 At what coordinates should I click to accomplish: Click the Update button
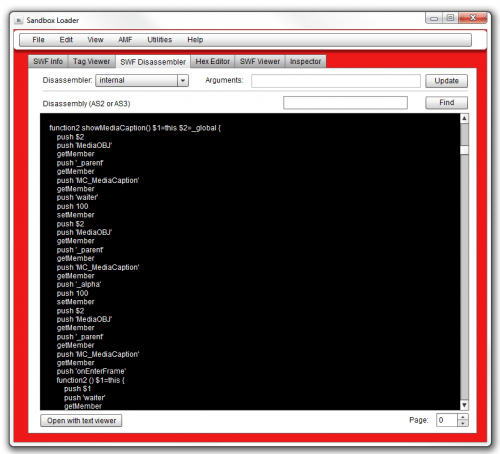pos(446,81)
